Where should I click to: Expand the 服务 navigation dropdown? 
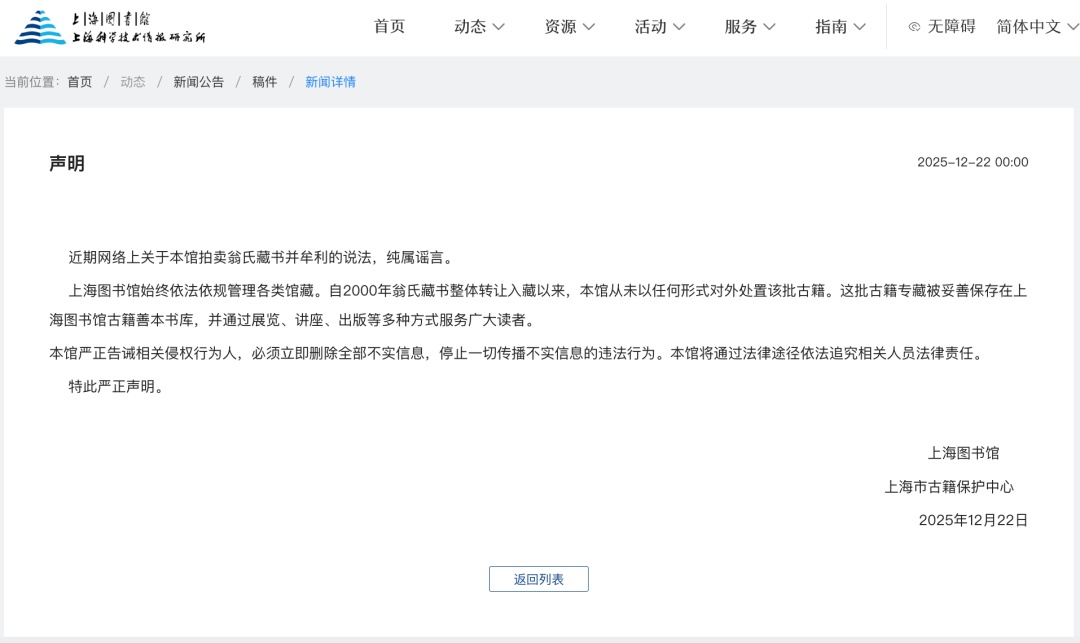coord(750,27)
